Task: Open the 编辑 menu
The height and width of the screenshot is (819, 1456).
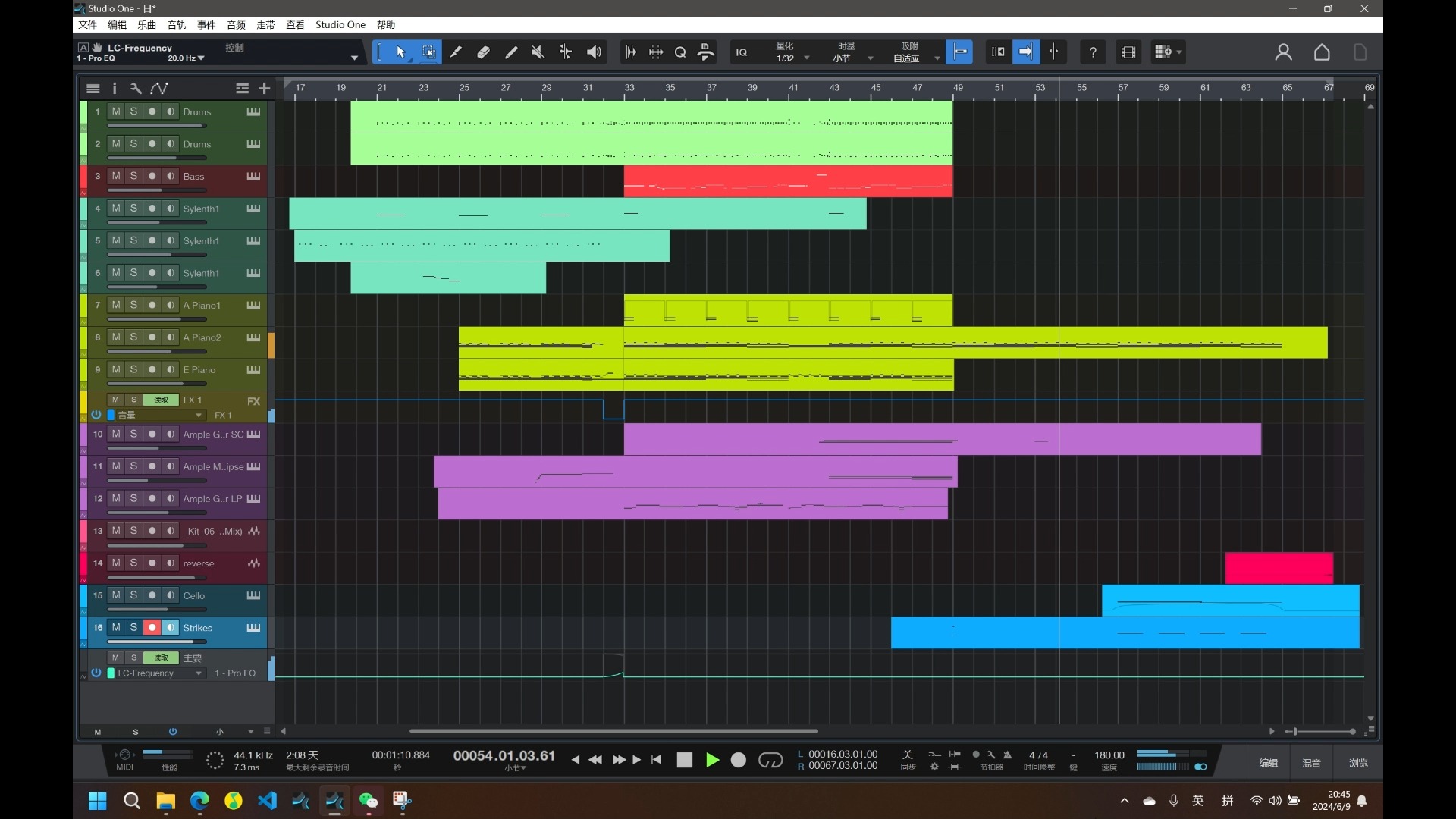Action: click(117, 24)
